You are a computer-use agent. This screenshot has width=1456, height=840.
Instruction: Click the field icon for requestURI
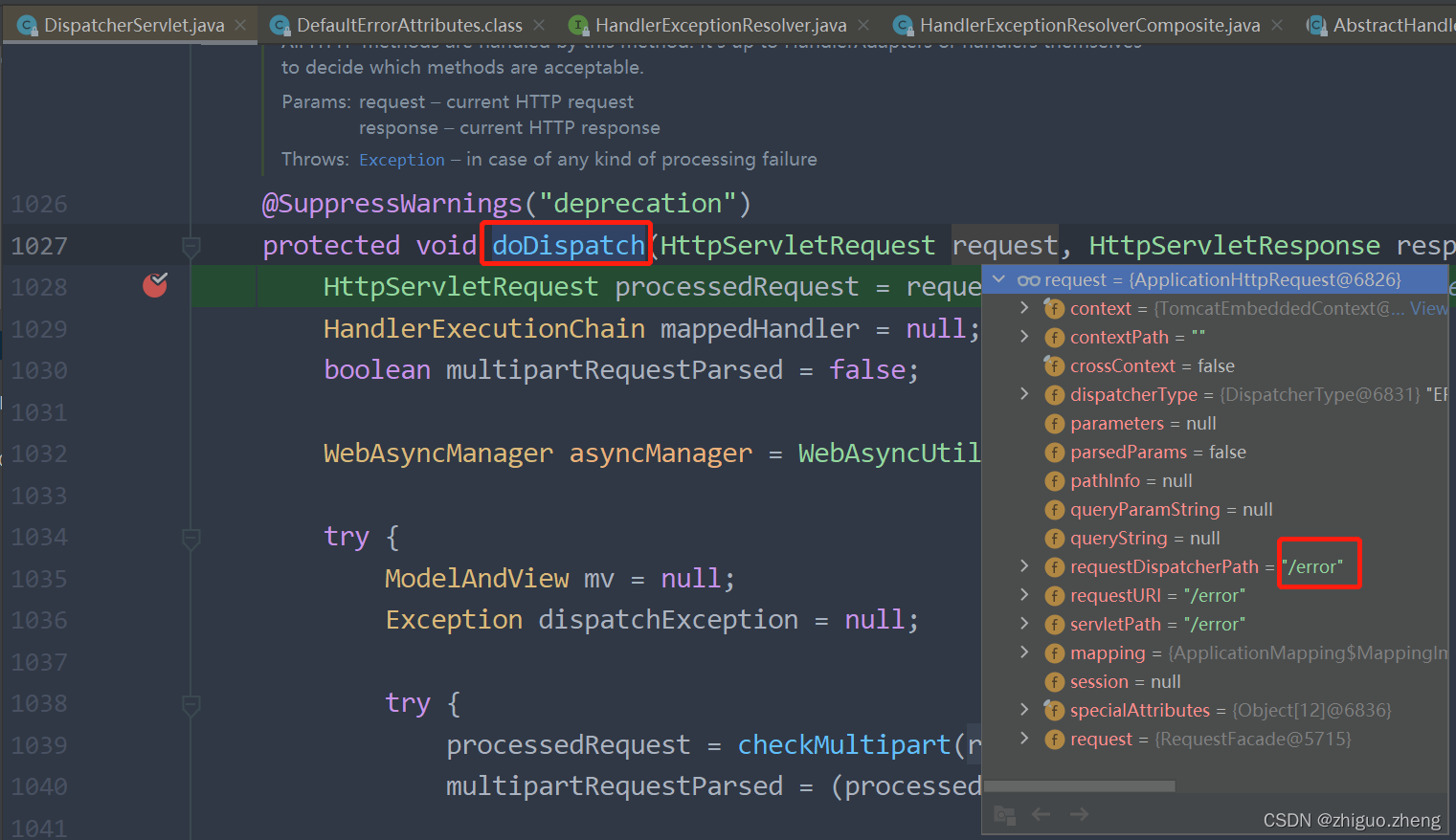click(x=1054, y=596)
